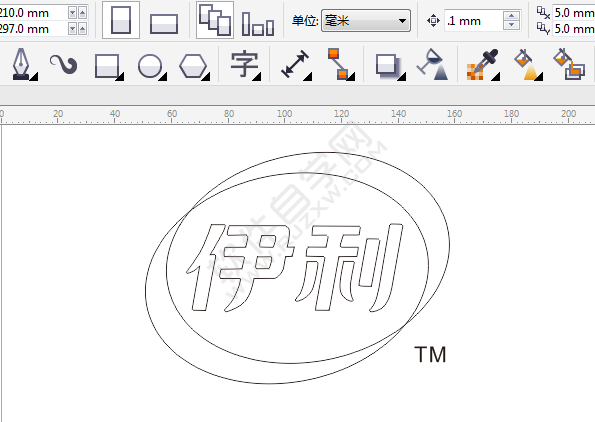Increase the nudge distance value
Image resolution: width=595 pixels, height=422 pixels.
[512, 16]
